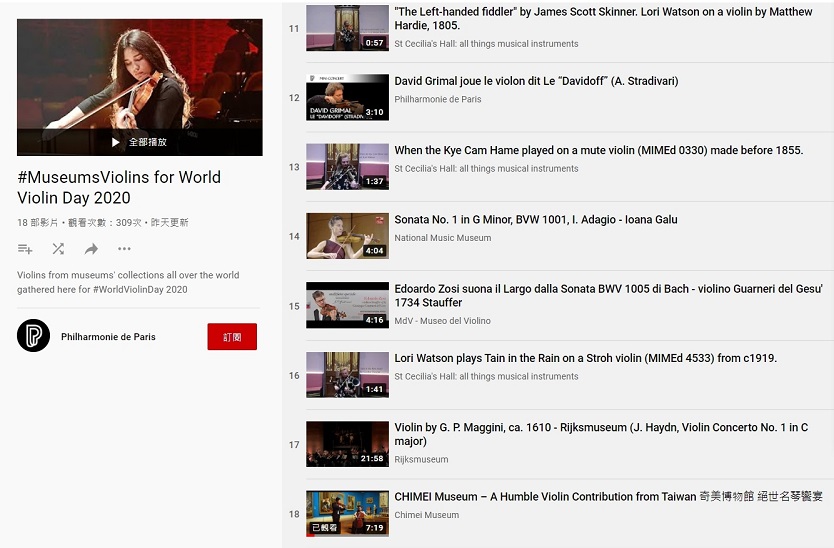Open the three-dots more options menu

(x=124, y=248)
